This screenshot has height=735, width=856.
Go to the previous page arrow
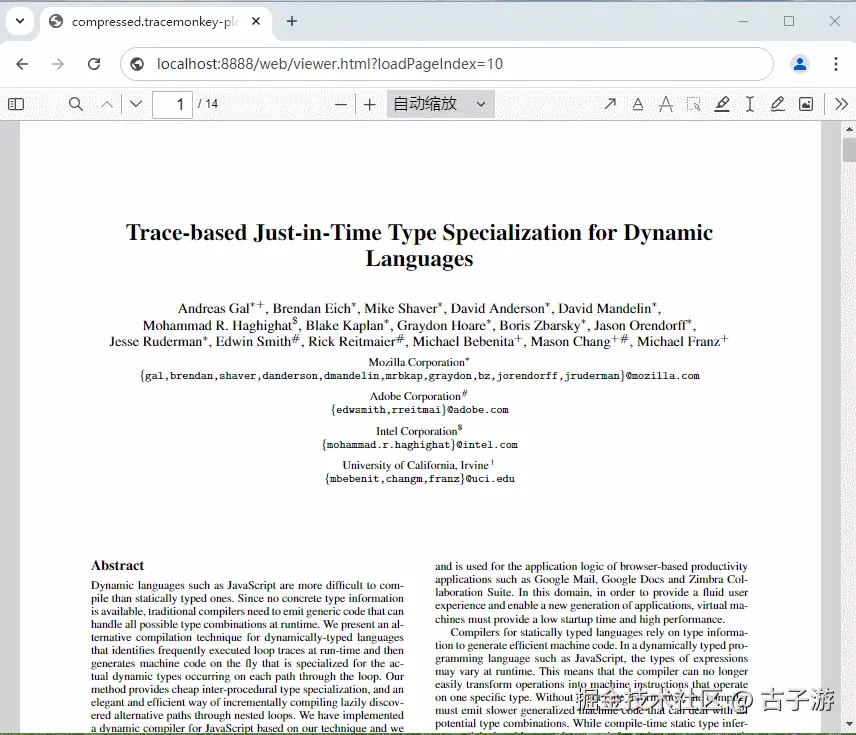(107, 104)
